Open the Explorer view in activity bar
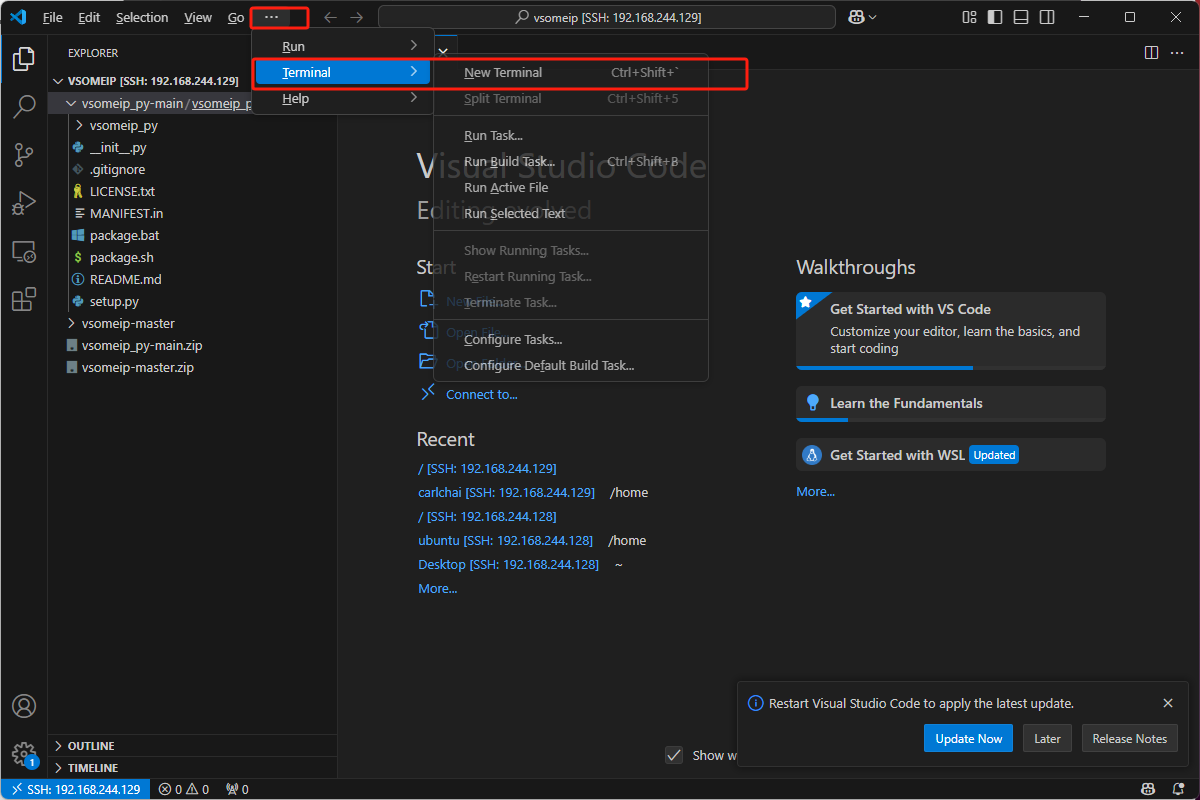The width and height of the screenshot is (1200, 800). [24, 59]
